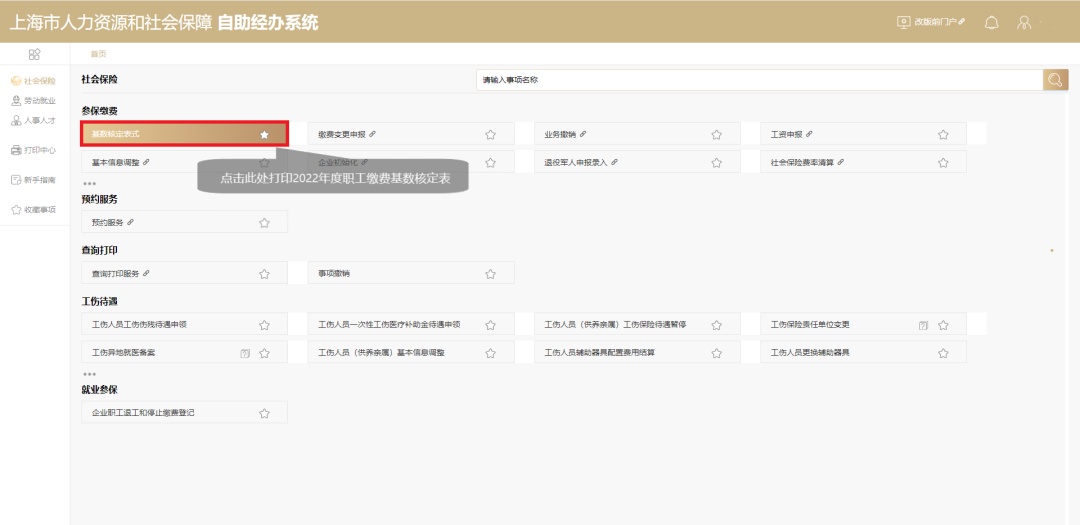Expand more items under 工伤待遇 via the ellipsis
The width and height of the screenshot is (1080, 525).
[89, 374]
